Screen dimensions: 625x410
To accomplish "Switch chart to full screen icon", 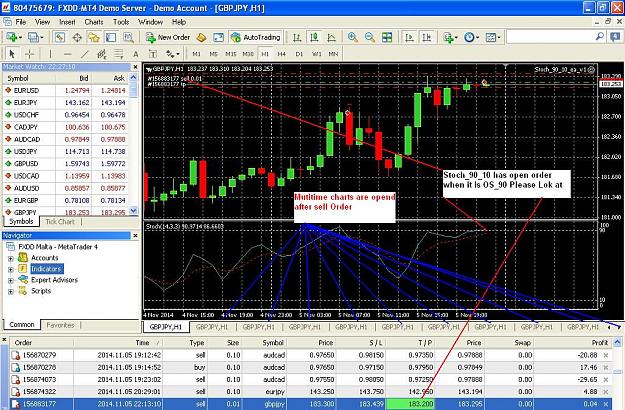I will point(218,37).
